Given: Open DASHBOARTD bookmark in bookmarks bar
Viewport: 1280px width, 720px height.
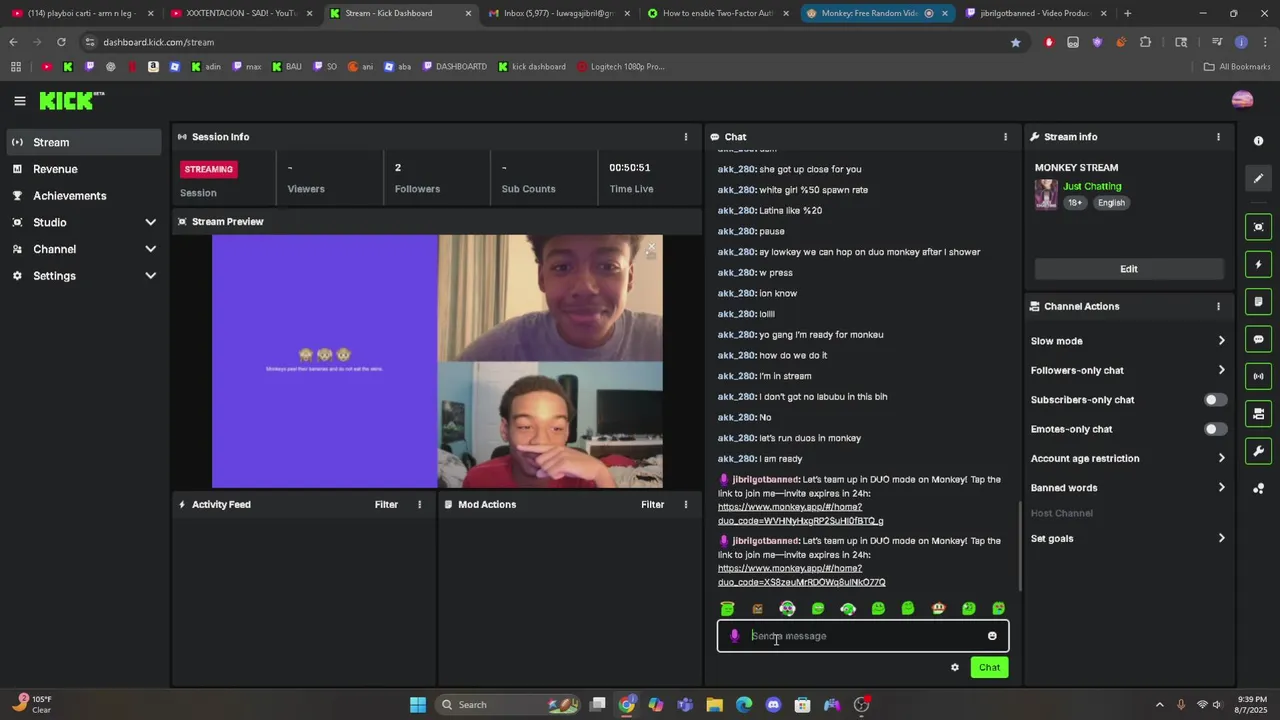Looking at the screenshot, I should click(455, 67).
